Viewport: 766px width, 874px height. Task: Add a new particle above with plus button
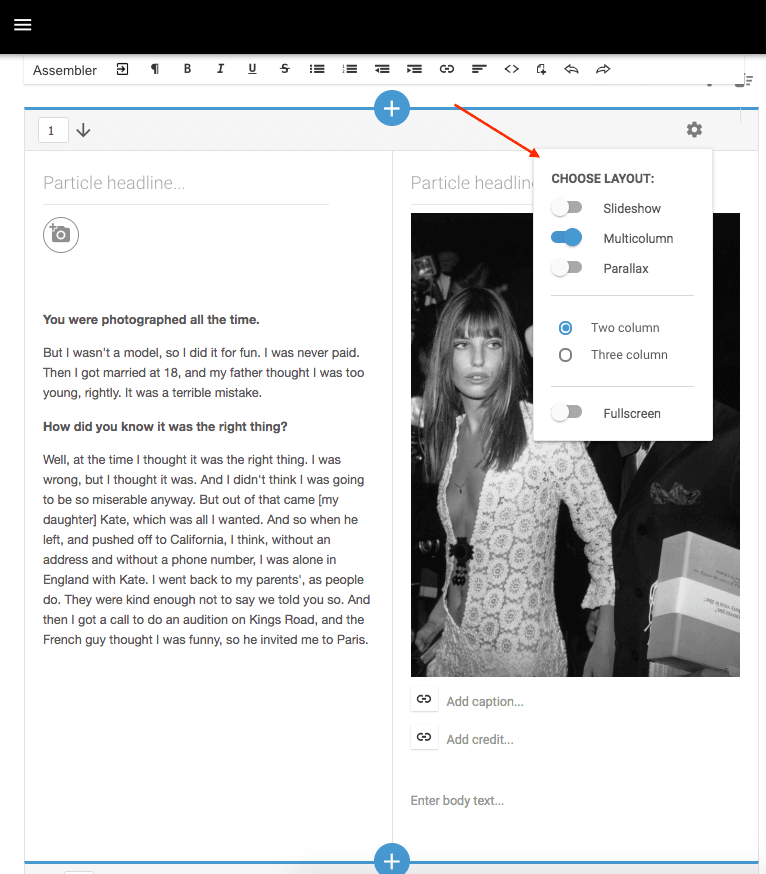[392, 108]
